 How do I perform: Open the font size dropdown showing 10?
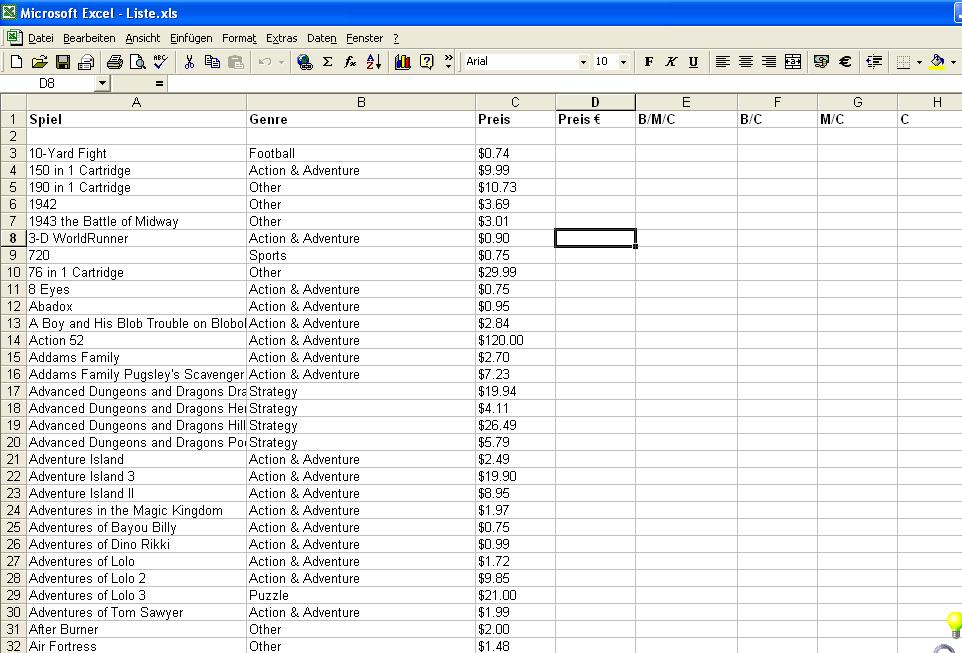pyautogui.click(x=623, y=62)
